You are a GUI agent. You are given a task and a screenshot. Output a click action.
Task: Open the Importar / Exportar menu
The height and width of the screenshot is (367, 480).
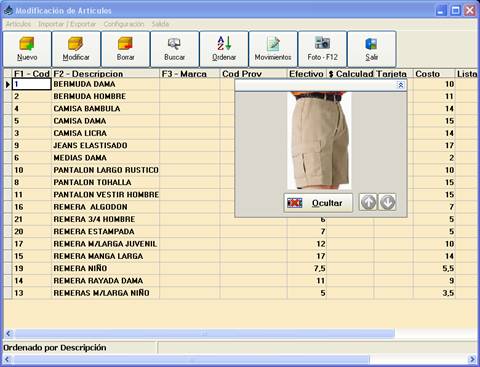tap(67, 24)
